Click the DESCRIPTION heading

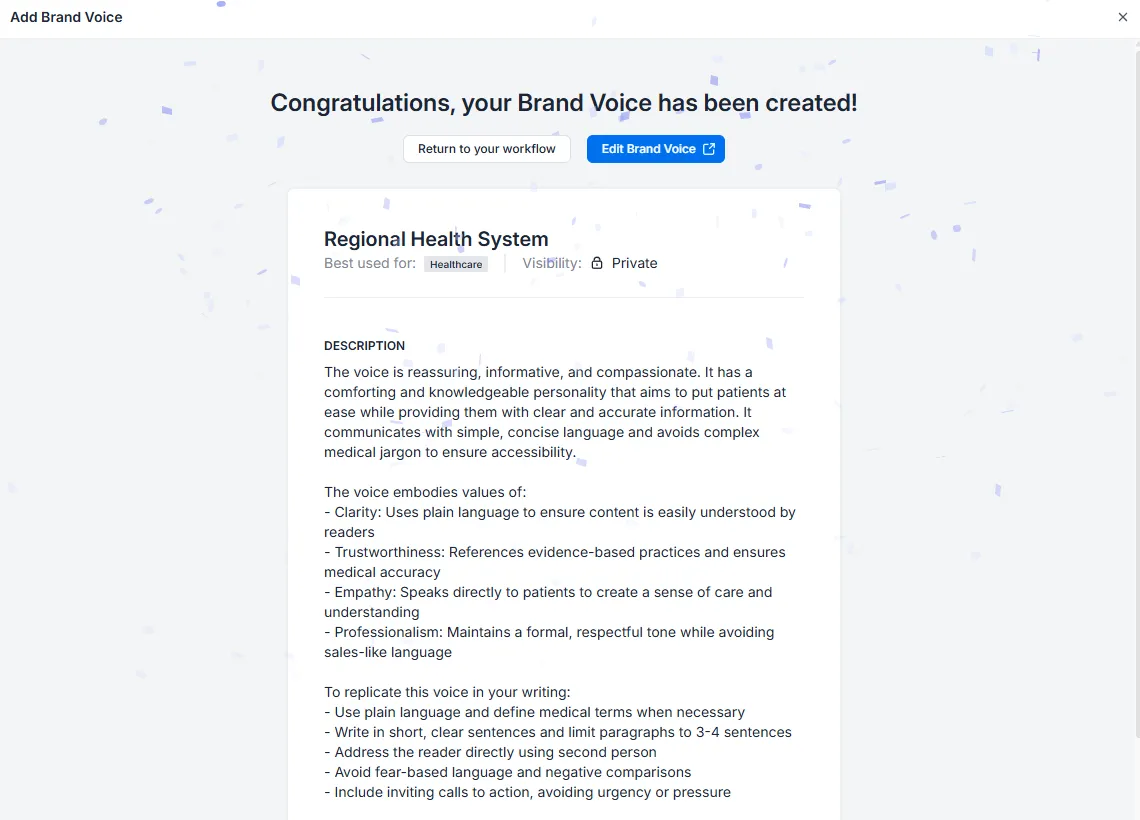coord(364,345)
